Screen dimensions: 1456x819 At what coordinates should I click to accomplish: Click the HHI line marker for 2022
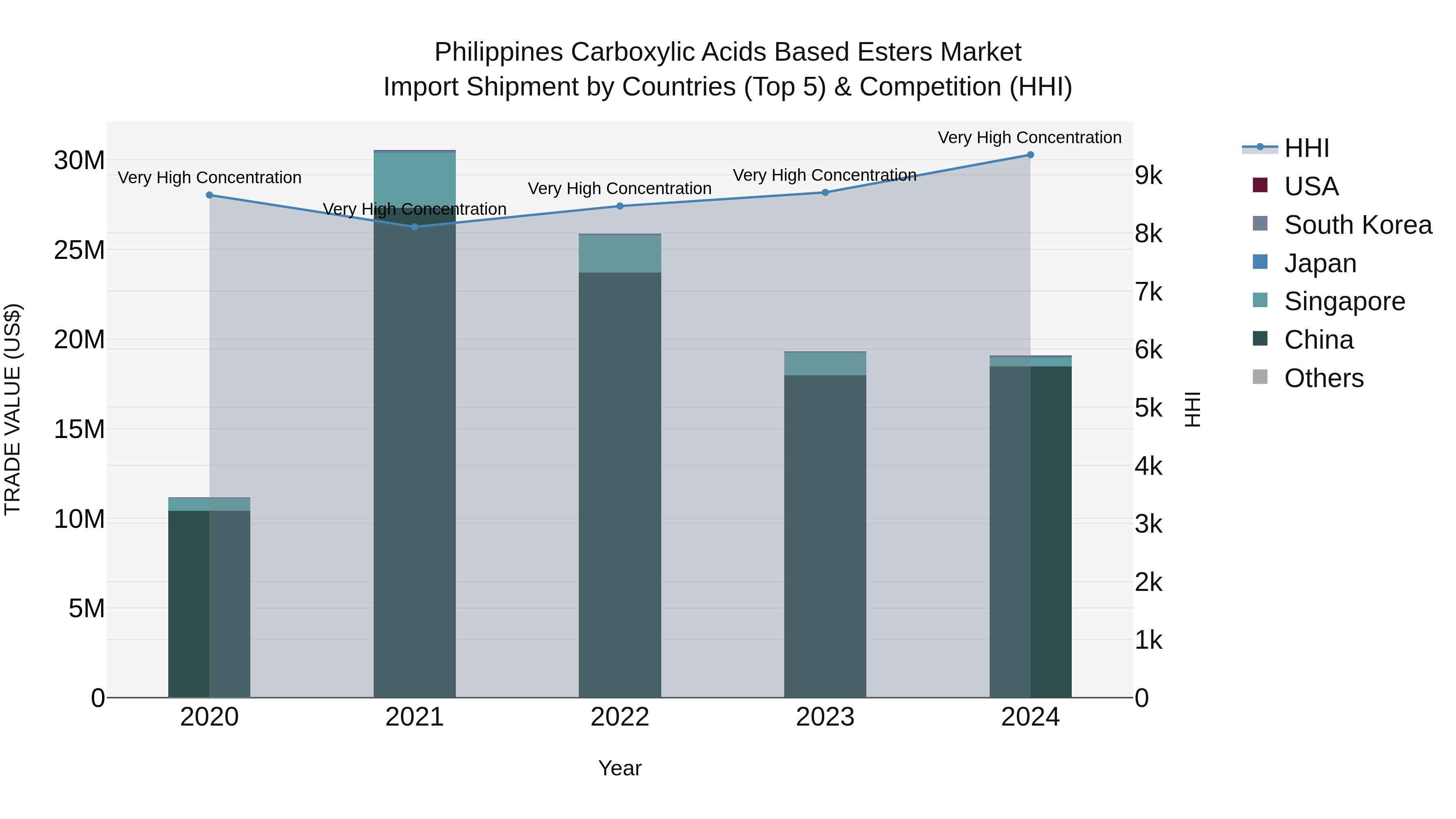[620, 206]
